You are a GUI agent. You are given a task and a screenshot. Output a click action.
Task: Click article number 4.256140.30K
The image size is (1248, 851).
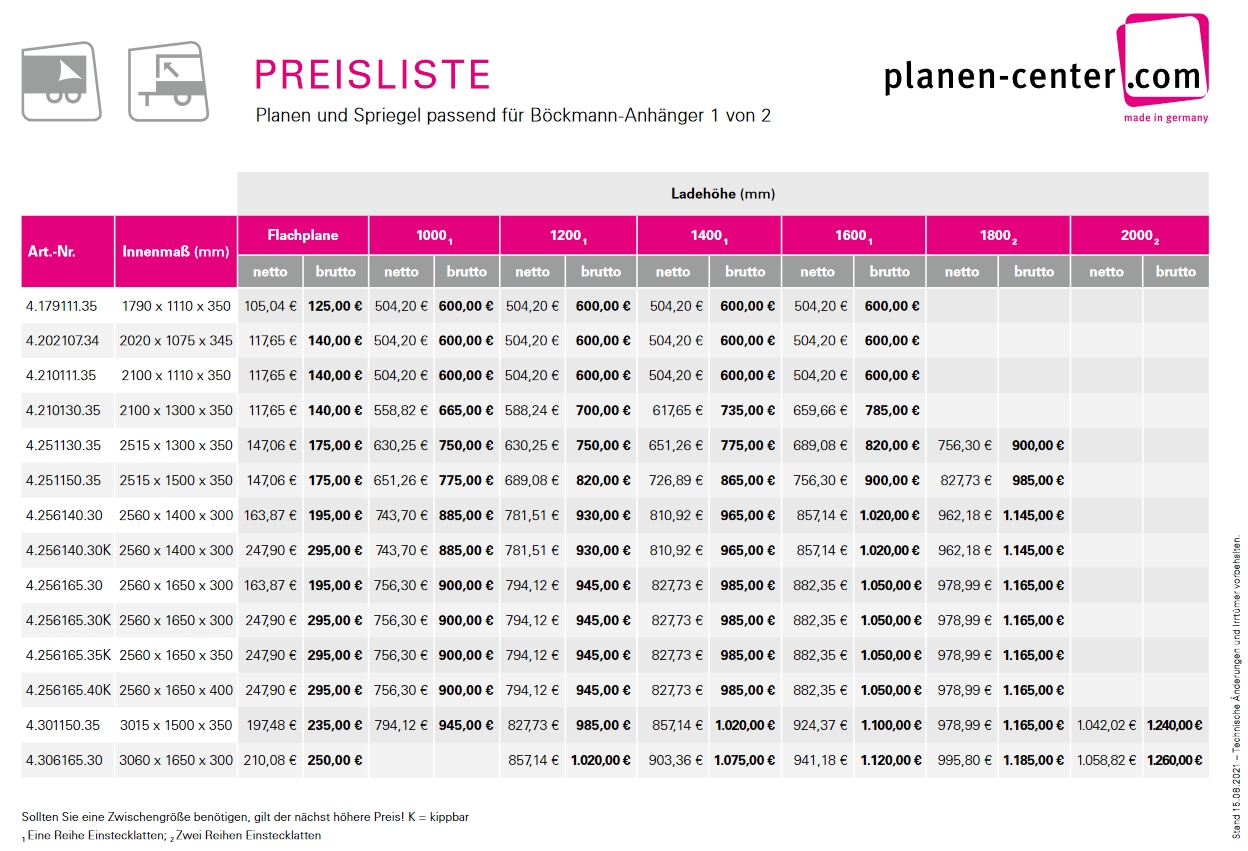[x=67, y=550]
